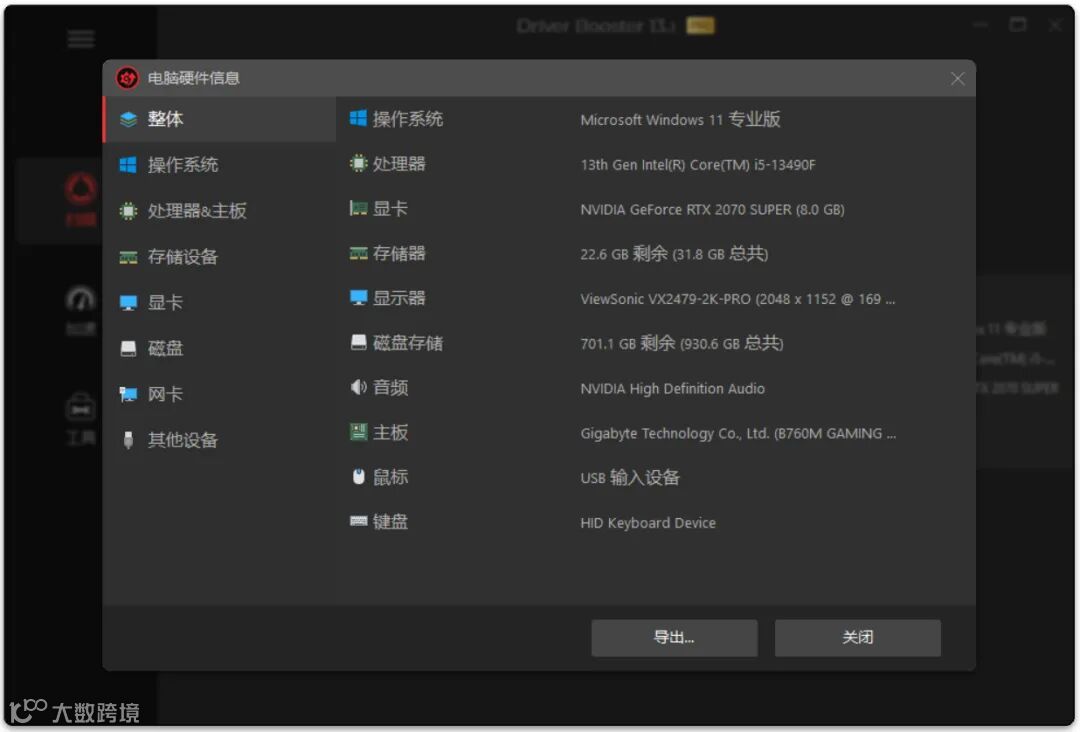Open the hamburger menu in Driver Booster window
Screen dimensions: 1080x732
[81, 39]
